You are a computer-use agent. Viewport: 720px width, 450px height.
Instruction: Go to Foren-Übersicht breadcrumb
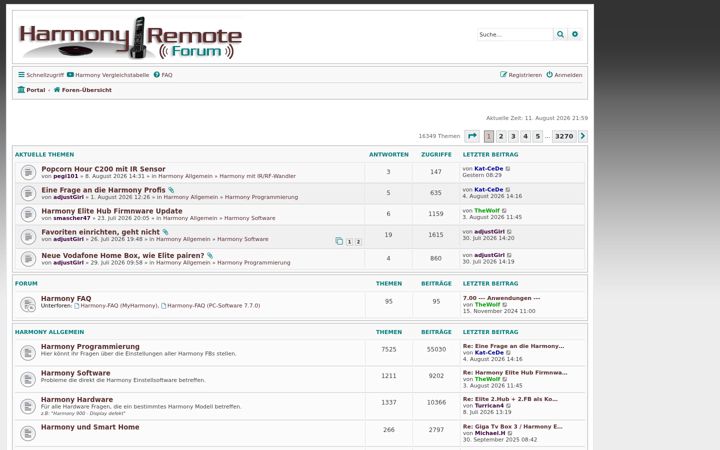[83, 90]
